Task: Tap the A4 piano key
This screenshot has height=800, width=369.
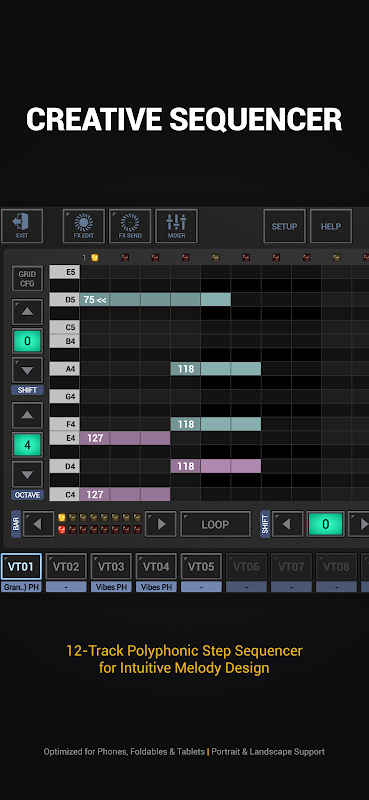Action: [64, 368]
